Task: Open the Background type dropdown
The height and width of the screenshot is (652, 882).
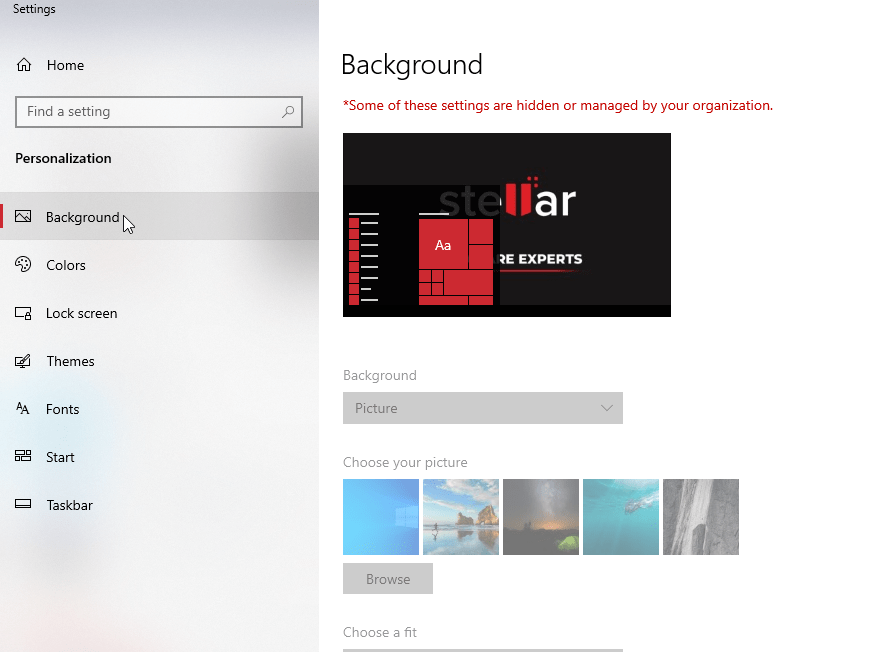Action: [483, 408]
